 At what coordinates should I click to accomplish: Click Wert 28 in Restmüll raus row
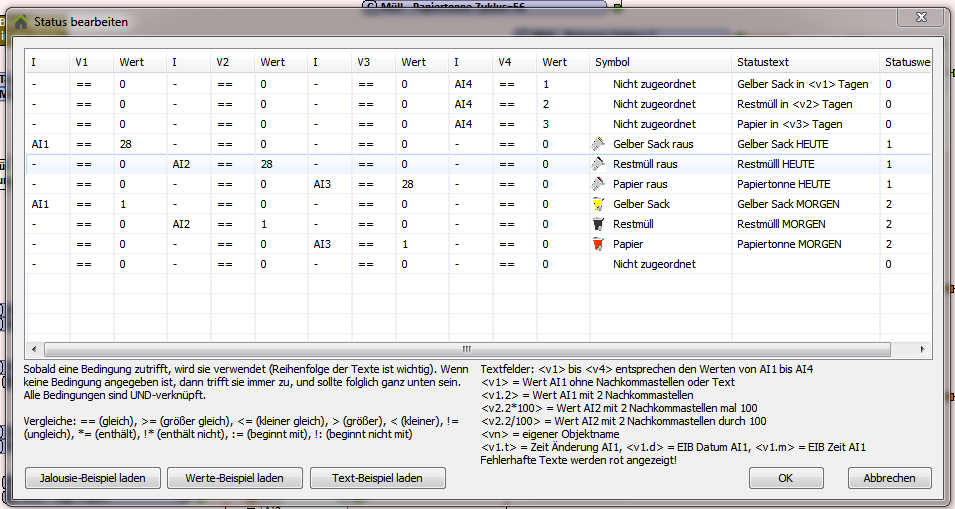281,164
